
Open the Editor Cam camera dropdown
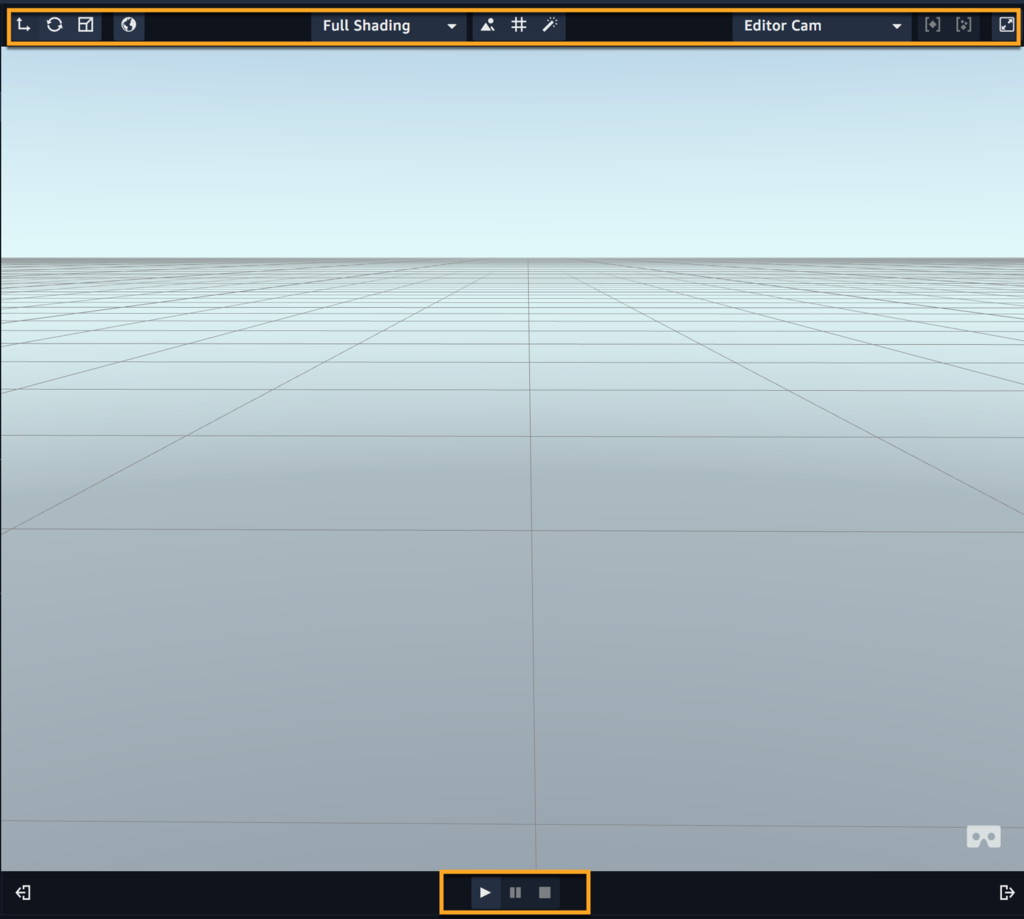pyautogui.click(x=822, y=26)
